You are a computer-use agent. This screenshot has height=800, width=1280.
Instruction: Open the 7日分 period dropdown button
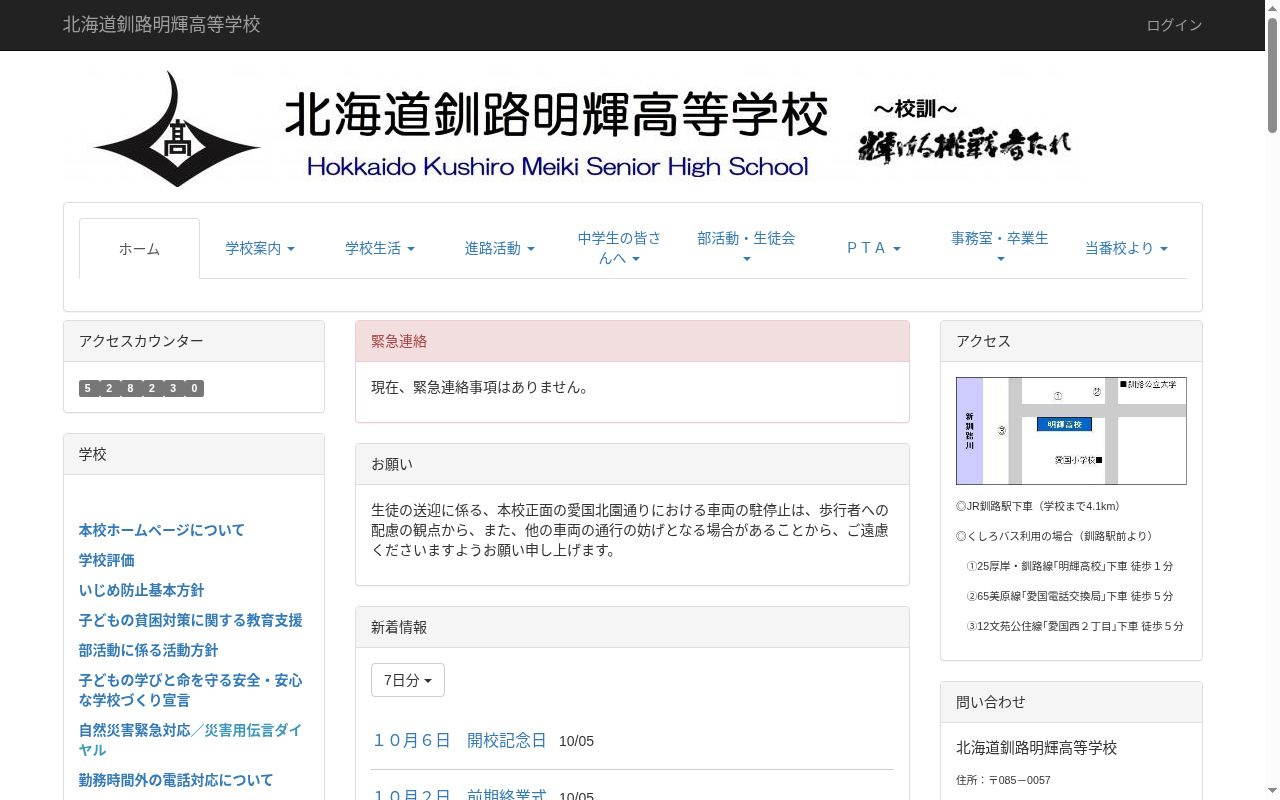pyautogui.click(x=408, y=680)
